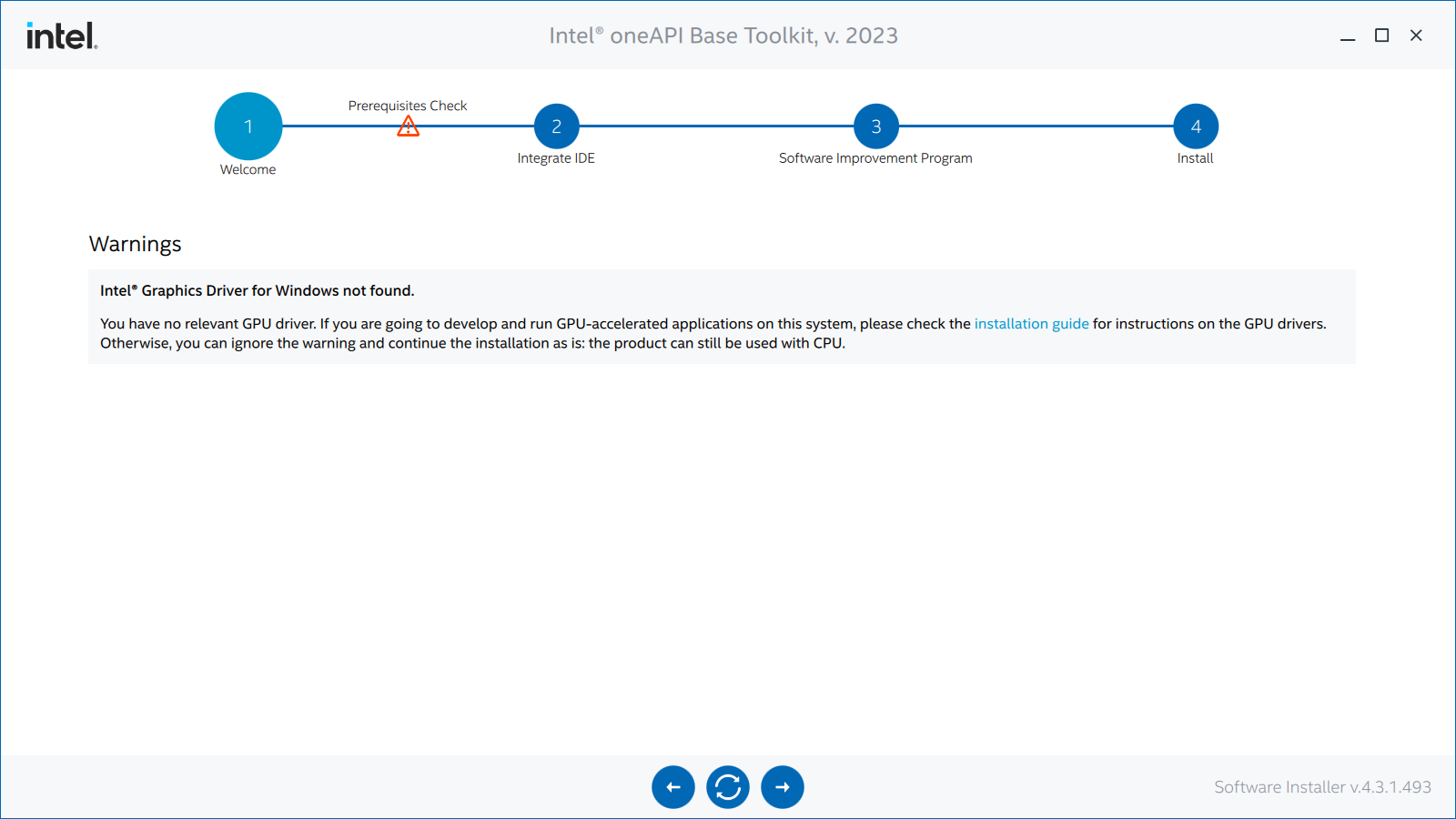The width and height of the screenshot is (1456, 819).
Task: Select step 3 Software Improvement Program circle
Action: pos(876,126)
